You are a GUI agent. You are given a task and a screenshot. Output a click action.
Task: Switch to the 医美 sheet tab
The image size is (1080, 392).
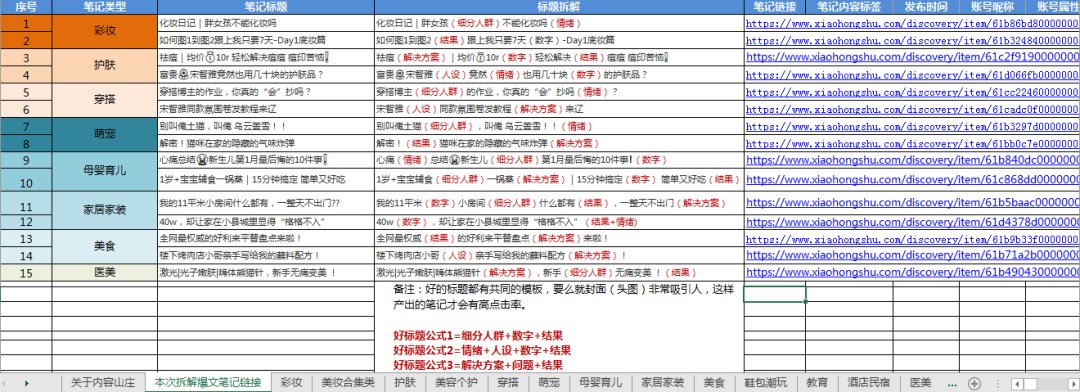920,383
